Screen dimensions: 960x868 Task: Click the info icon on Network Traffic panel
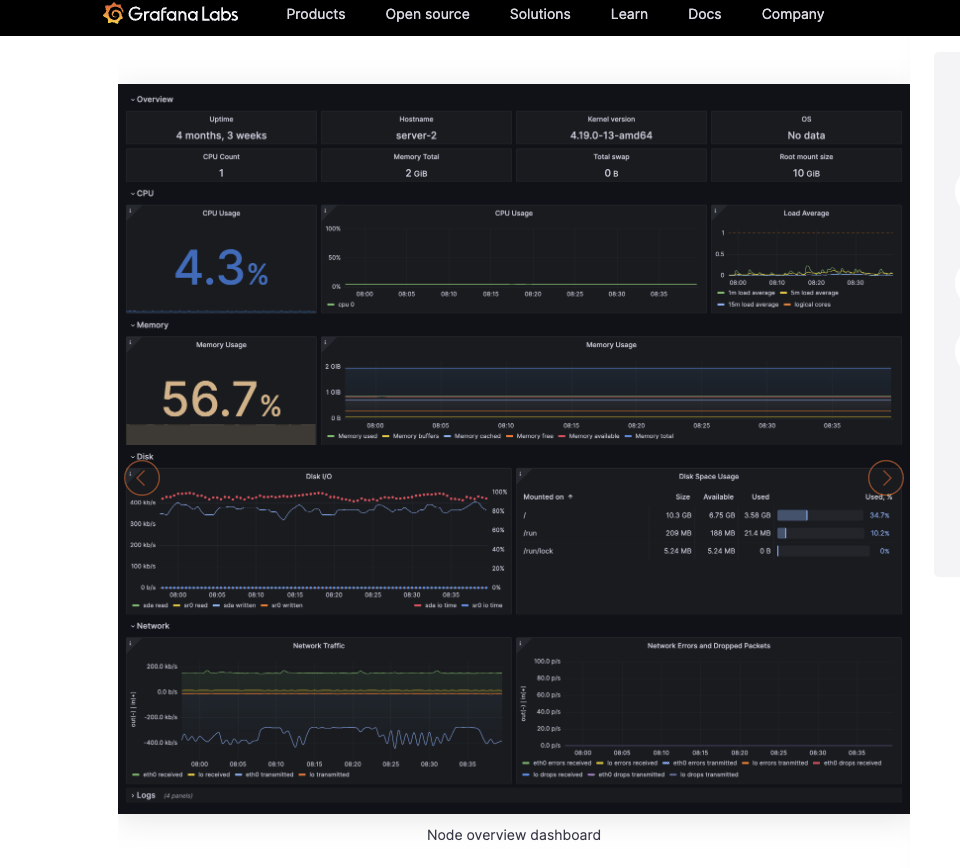pos(130,643)
